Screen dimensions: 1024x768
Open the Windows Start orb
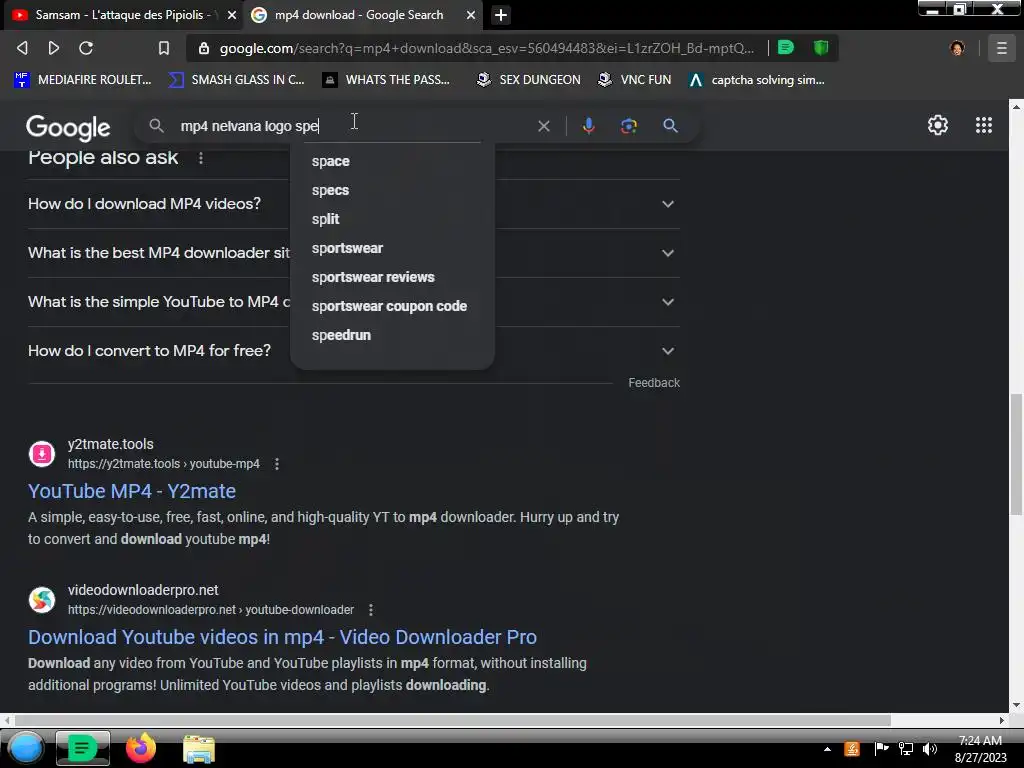(26, 748)
